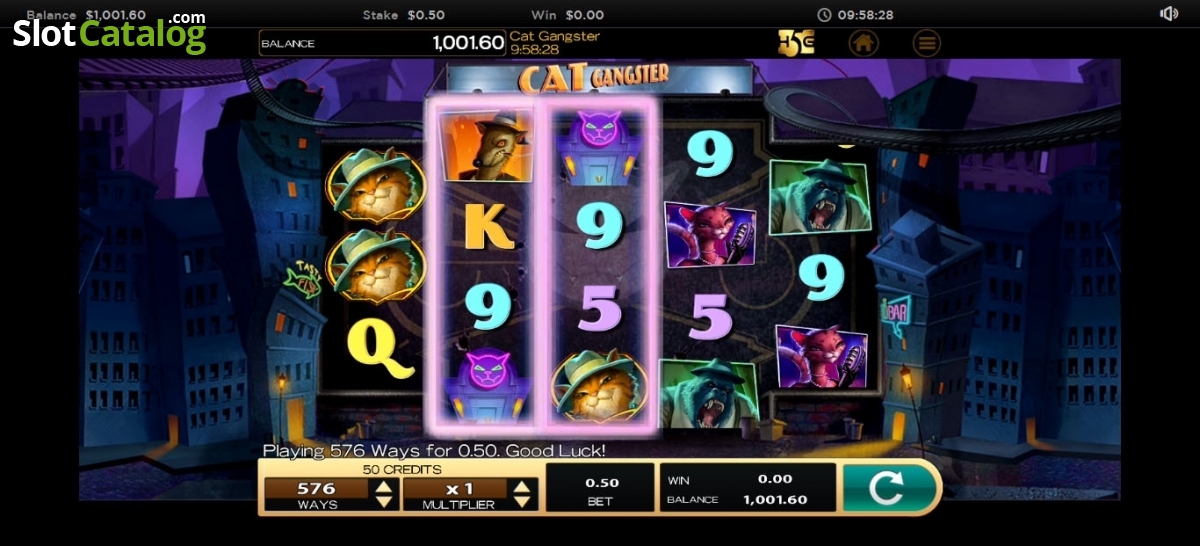Open the home icon in top bar
The image size is (1200, 546).
point(864,43)
